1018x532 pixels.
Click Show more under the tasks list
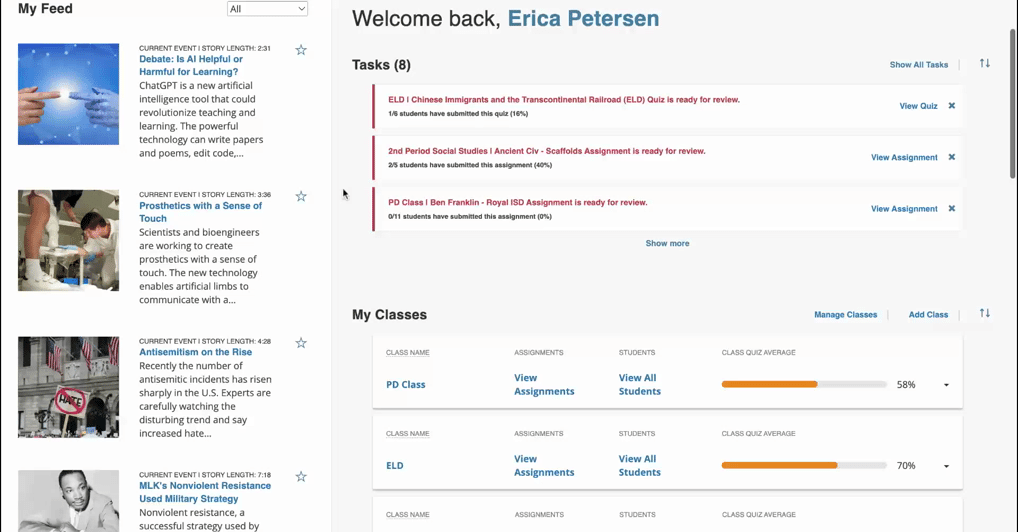667,244
